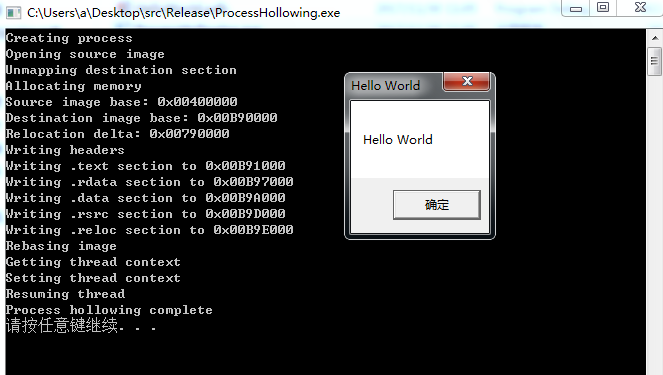The width and height of the screenshot is (663, 375).
Task: Click the scrollbar track below the thumb
Action: click(655, 224)
